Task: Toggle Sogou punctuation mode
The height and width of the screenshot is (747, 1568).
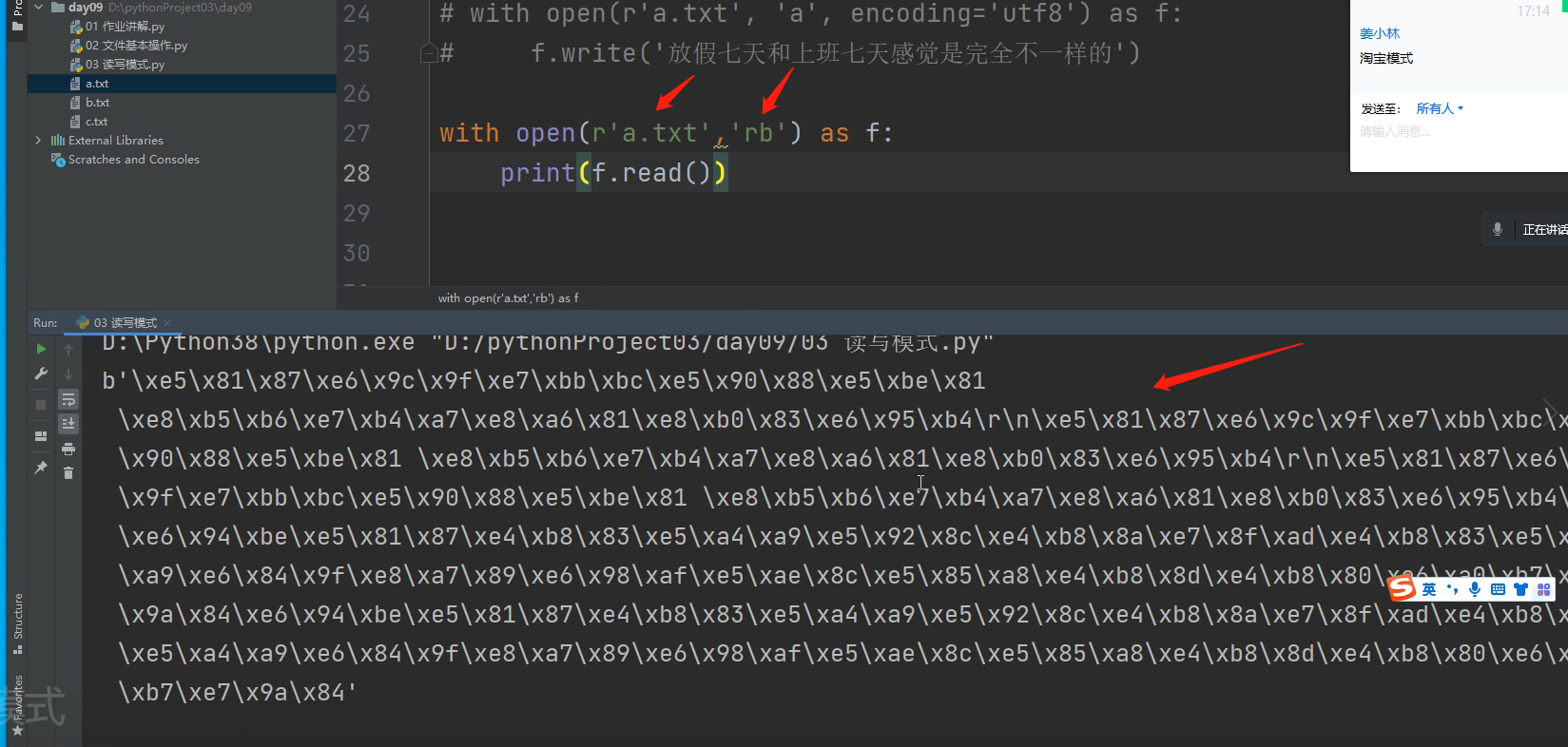Action: pyautogui.click(x=1452, y=589)
